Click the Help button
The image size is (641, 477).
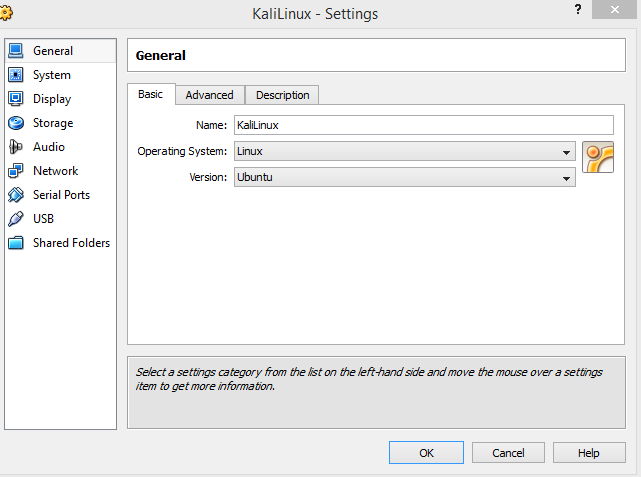(589, 453)
